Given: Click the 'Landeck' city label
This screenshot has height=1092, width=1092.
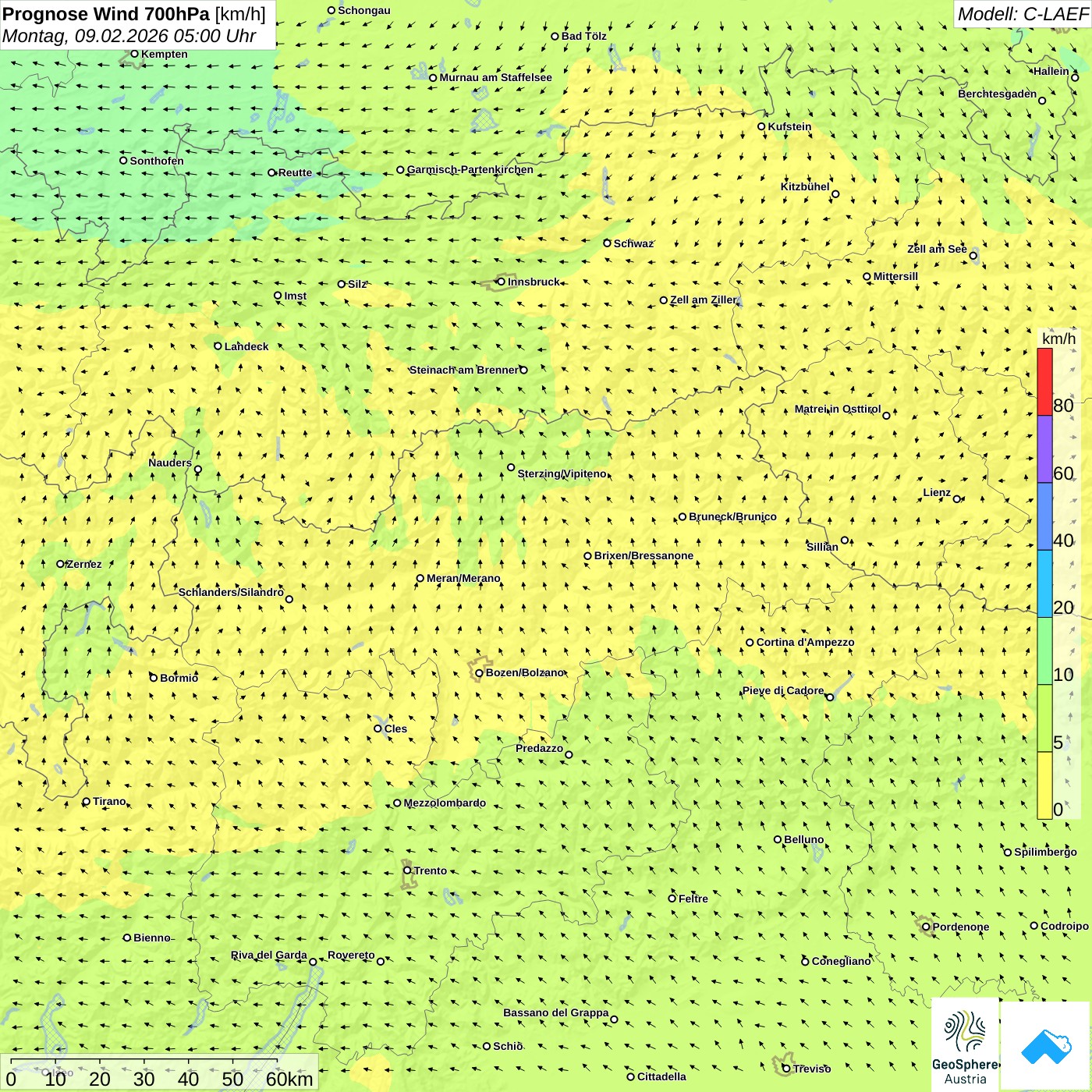Looking at the screenshot, I should pyautogui.click(x=246, y=346).
